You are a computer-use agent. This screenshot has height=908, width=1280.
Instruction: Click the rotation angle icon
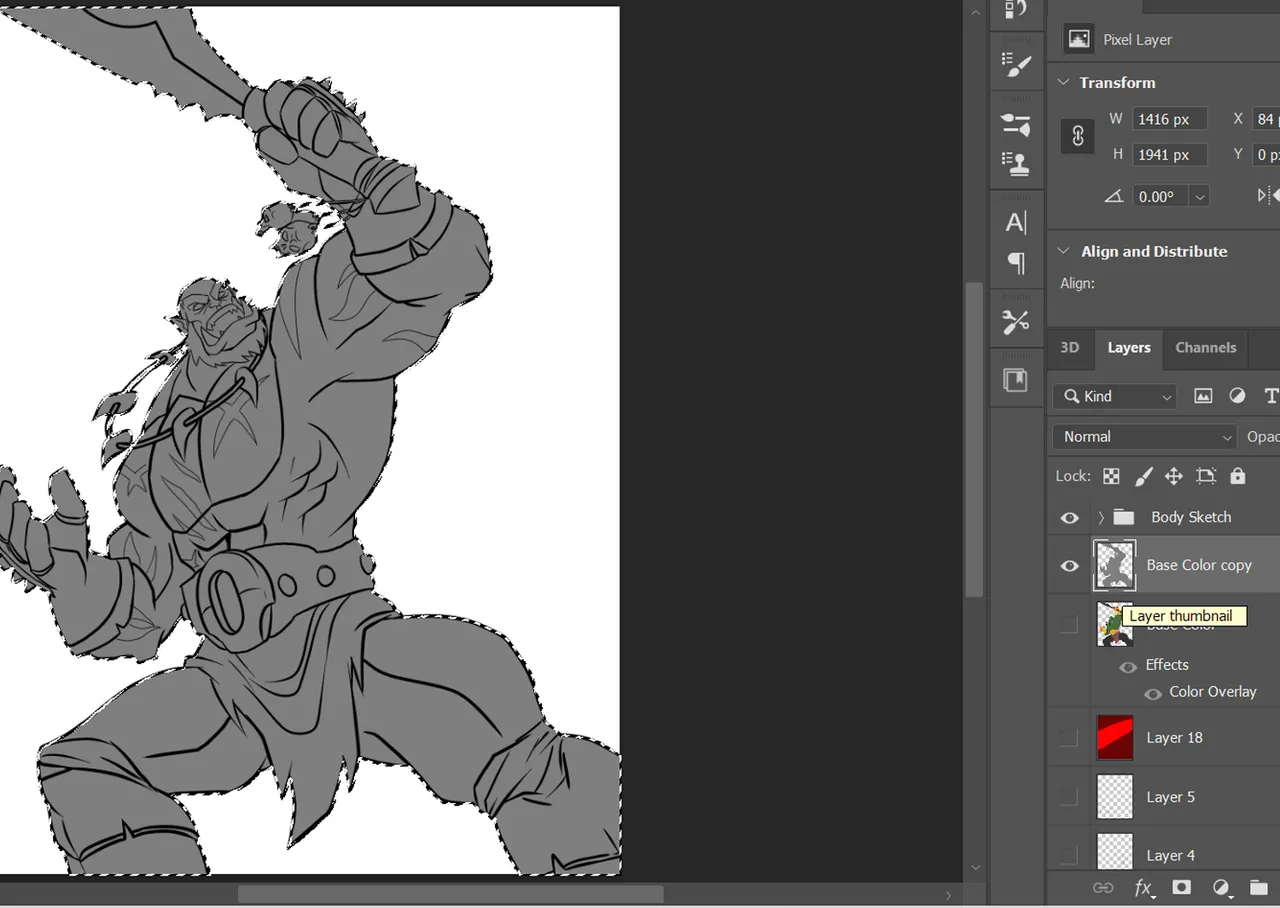pyautogui.click(x=1113, y=196)
